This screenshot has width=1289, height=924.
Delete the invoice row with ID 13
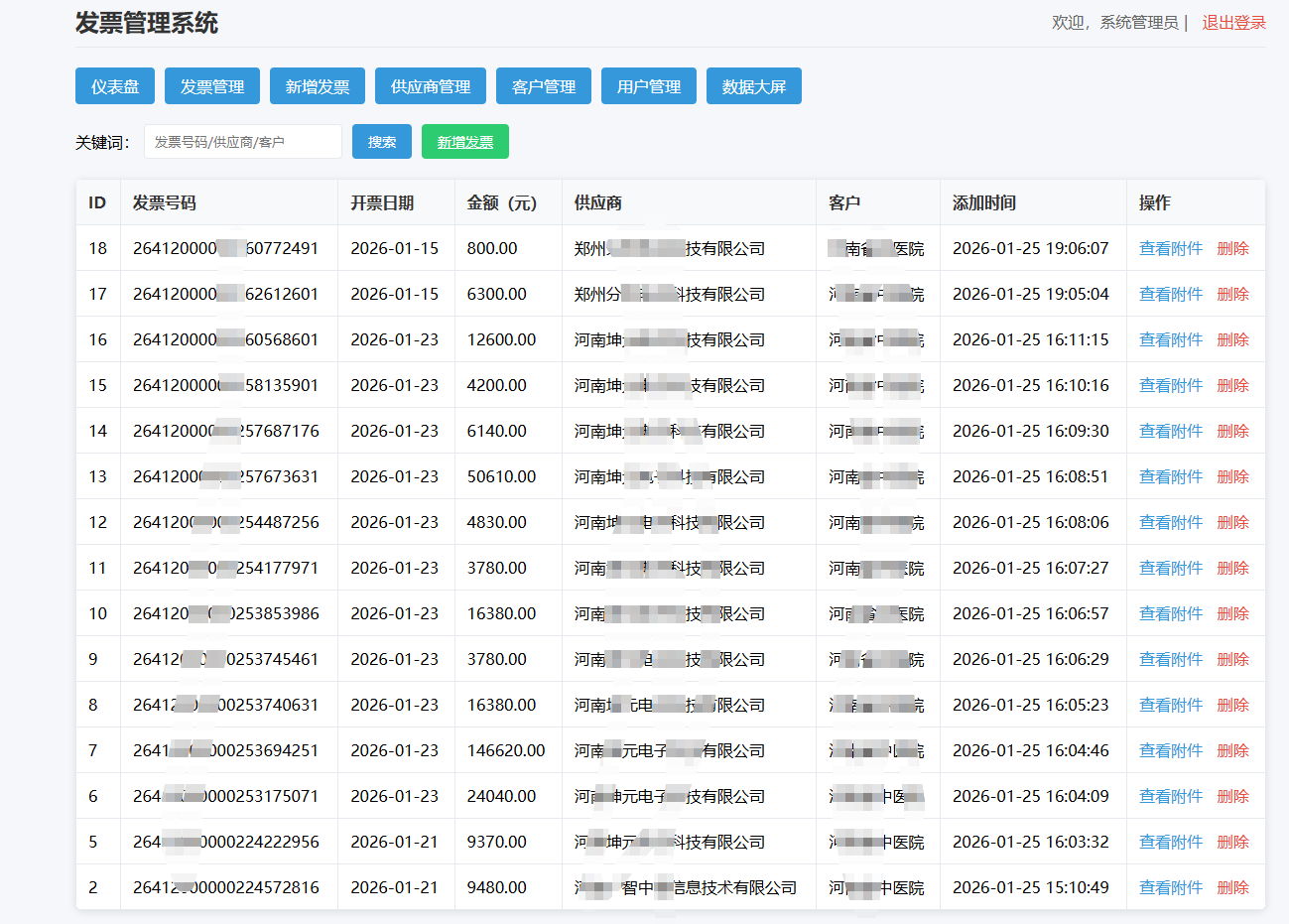coord(1232,477)
